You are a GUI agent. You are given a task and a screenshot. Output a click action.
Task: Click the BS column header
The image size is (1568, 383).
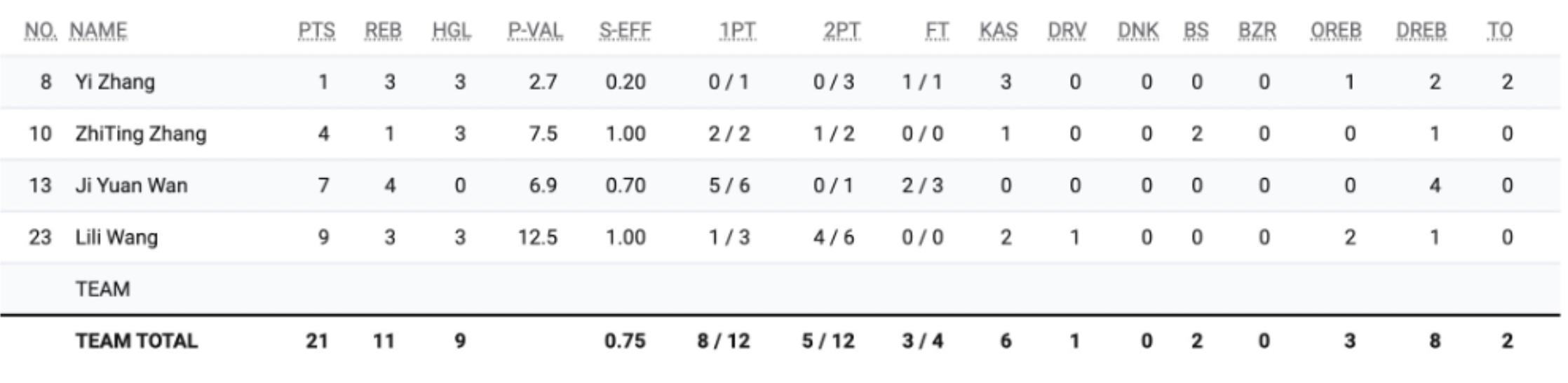click(x=1196, y=31)
